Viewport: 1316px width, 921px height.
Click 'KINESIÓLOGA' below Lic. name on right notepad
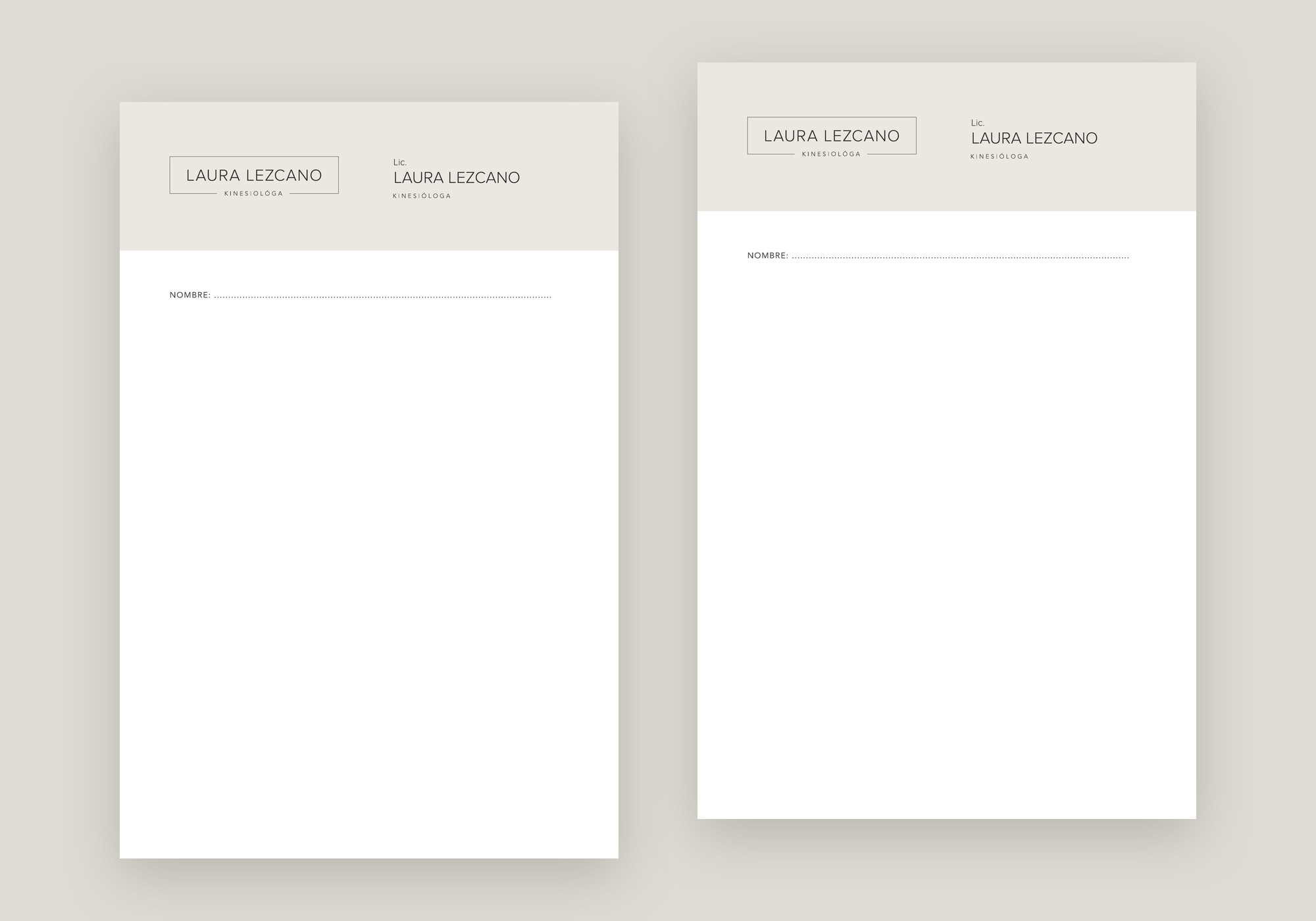coord(1000,157)
